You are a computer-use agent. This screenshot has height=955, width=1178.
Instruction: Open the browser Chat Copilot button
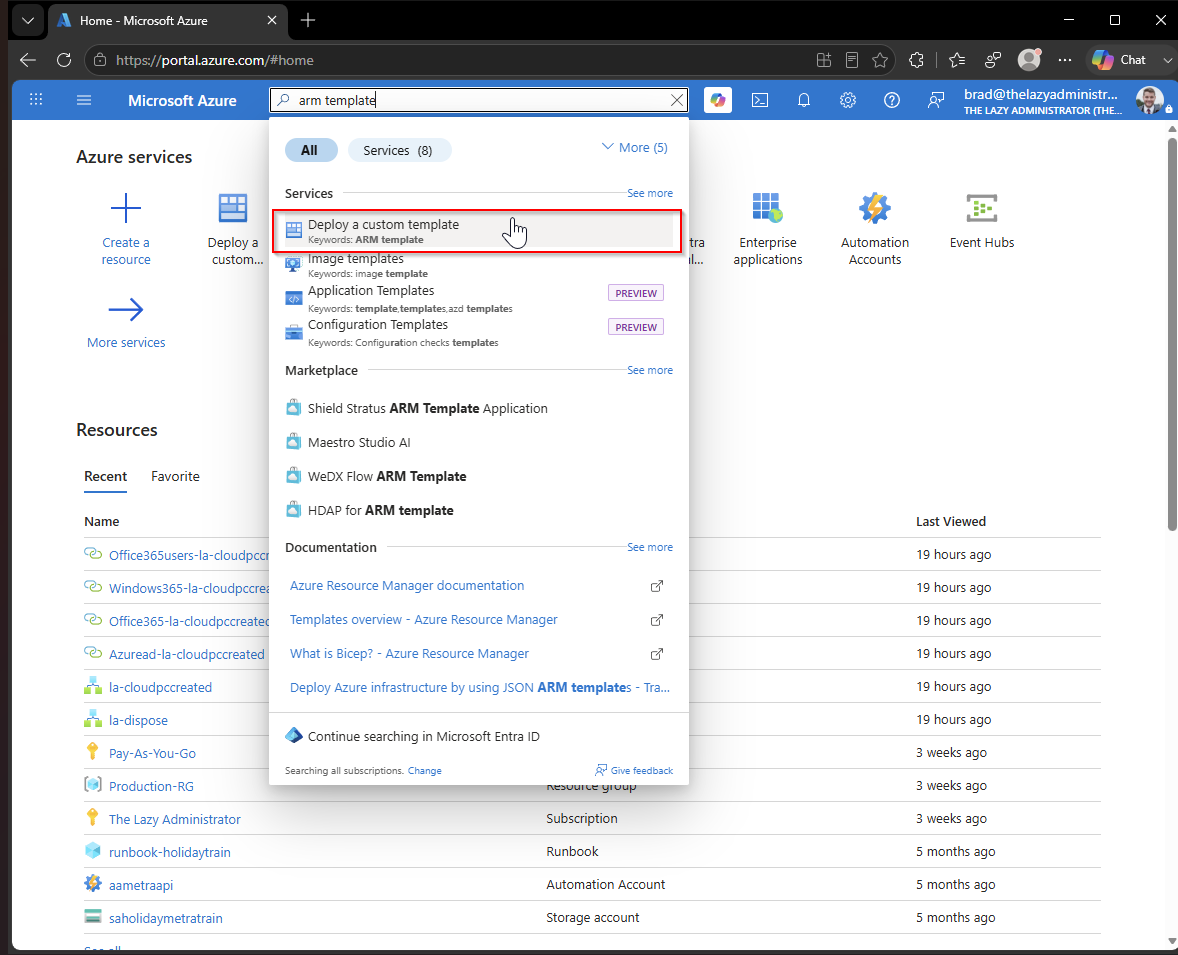1120,60
